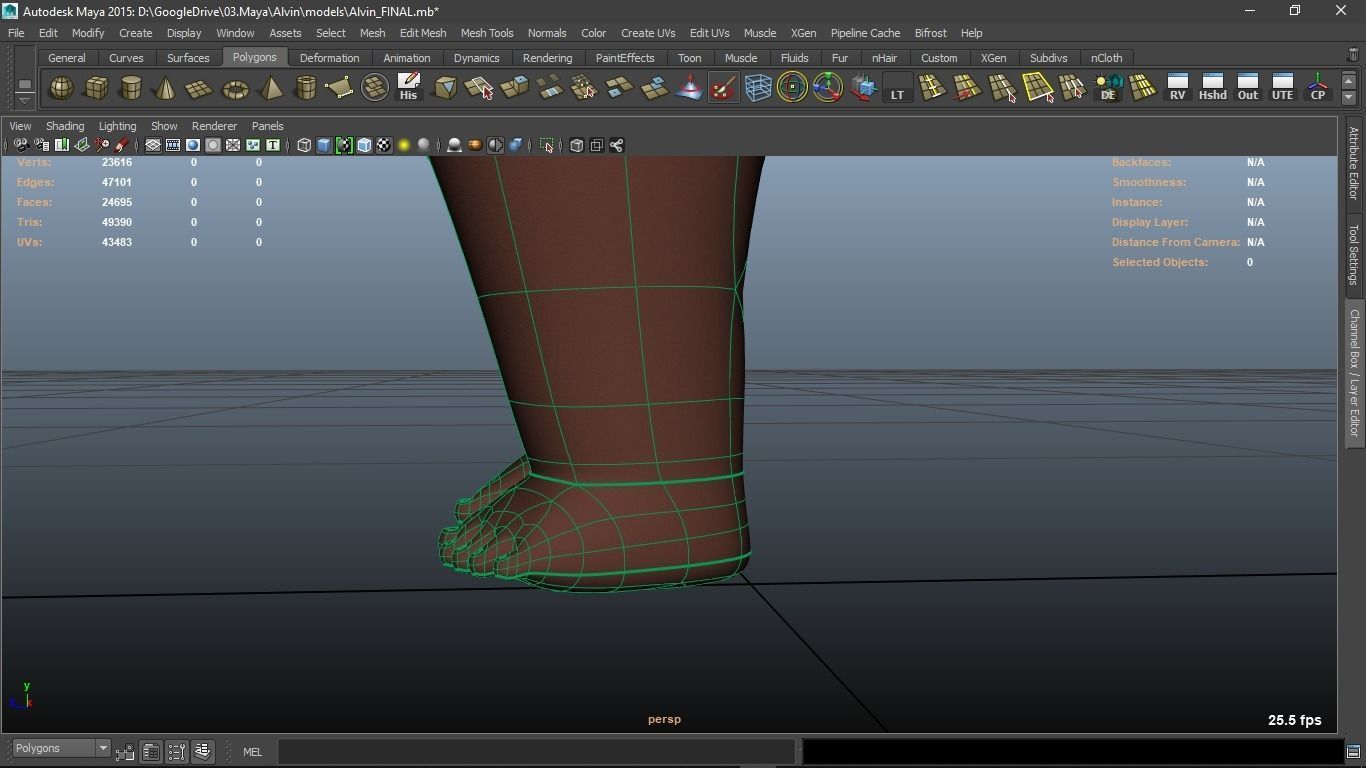Switch to the Rendering shelf tab

[547, 58]
